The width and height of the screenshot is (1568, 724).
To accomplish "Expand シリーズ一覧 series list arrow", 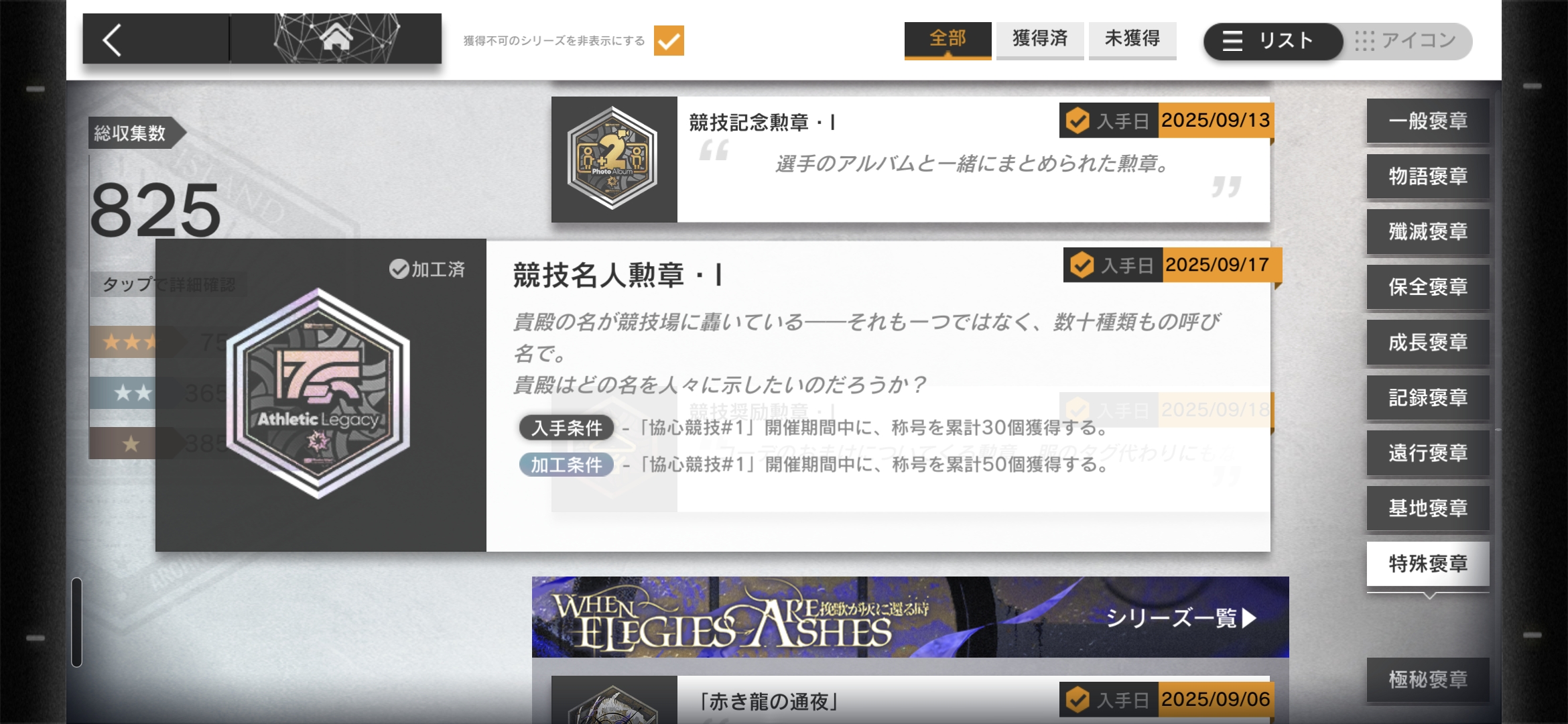I will pos(1248,617).
